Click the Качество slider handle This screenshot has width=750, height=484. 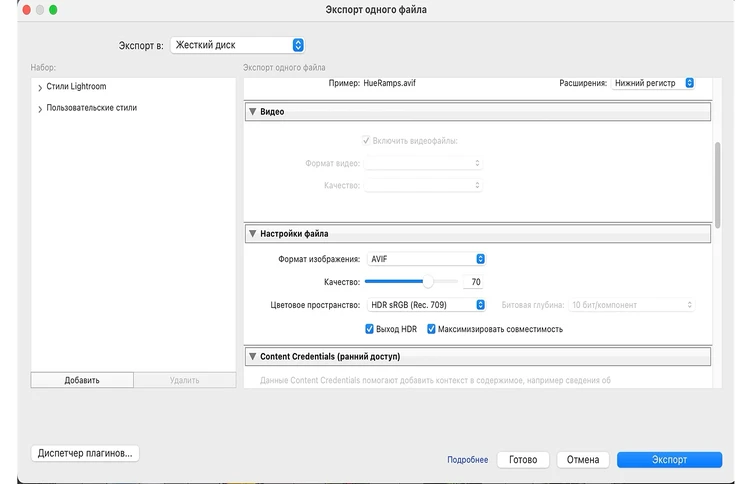429,282
